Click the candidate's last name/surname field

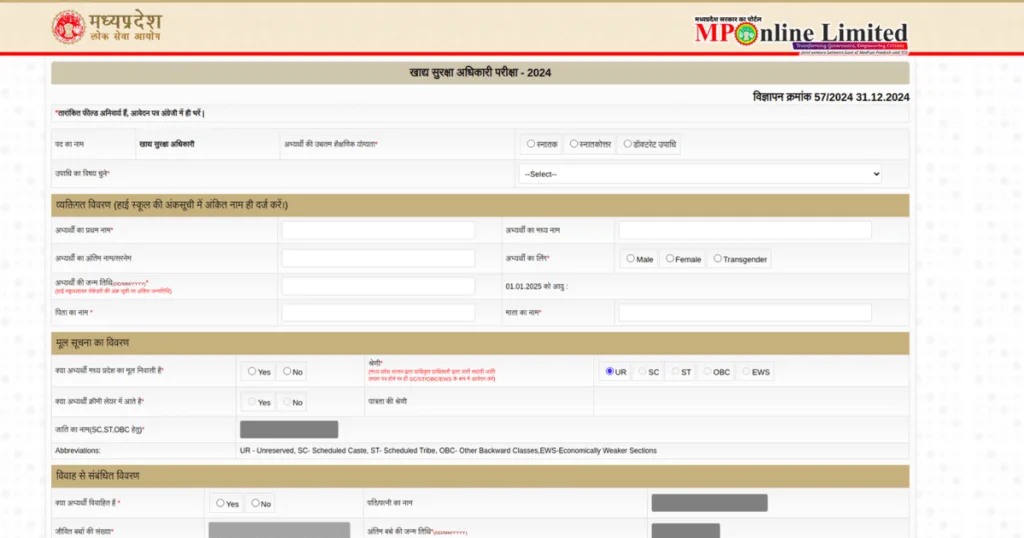(378, 258)
